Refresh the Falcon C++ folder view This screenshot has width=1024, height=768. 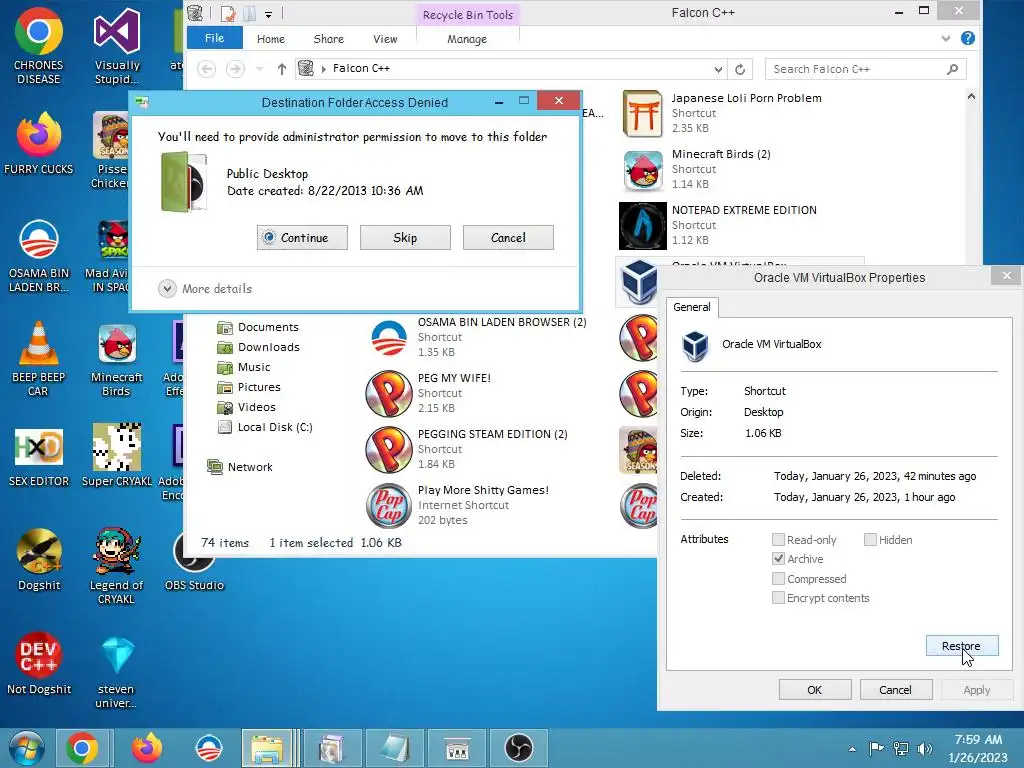coord(740,69)
